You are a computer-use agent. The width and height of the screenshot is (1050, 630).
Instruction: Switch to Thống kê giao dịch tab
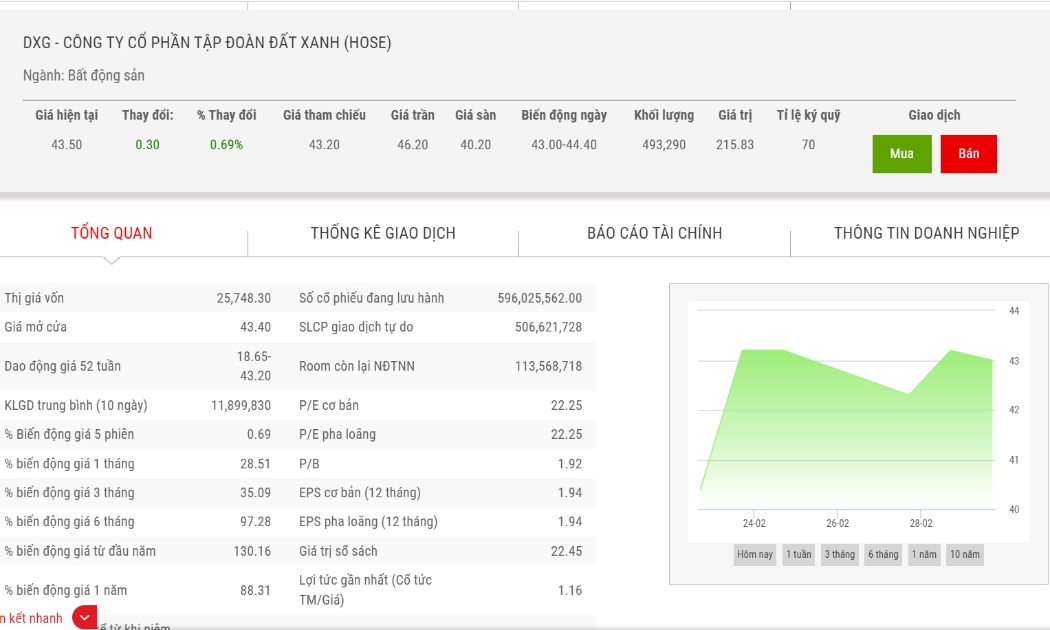383,233
